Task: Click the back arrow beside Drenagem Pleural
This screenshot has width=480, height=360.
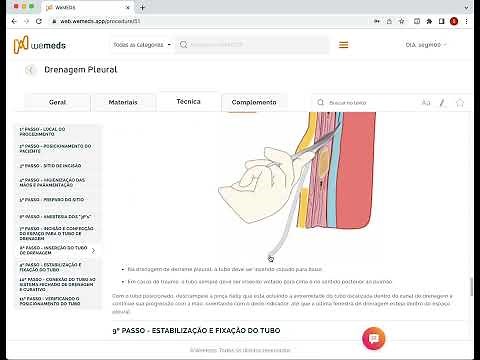Action: tap(29, 70)
